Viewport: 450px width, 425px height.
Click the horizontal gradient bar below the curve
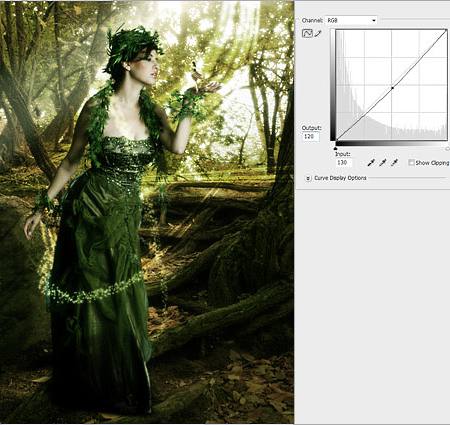coord(391,143)
